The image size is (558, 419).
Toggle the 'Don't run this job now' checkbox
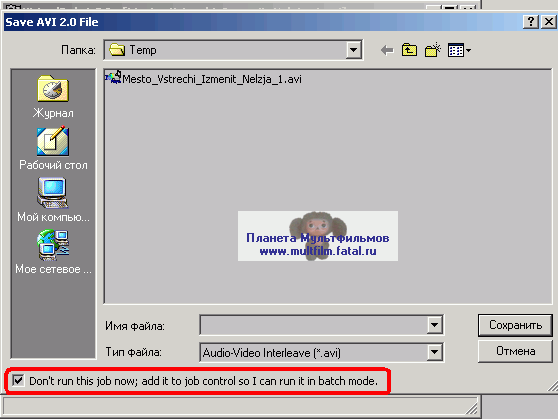pos(18,381)
